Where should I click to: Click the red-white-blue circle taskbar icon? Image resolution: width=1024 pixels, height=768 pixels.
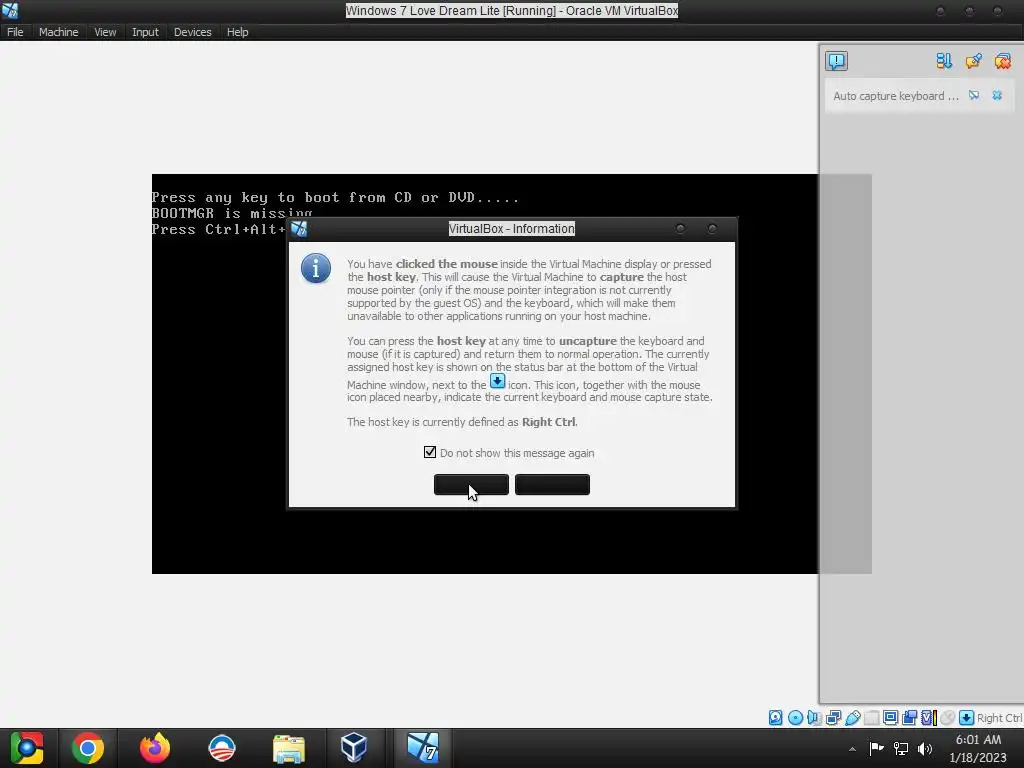click(x=221, y=748)
